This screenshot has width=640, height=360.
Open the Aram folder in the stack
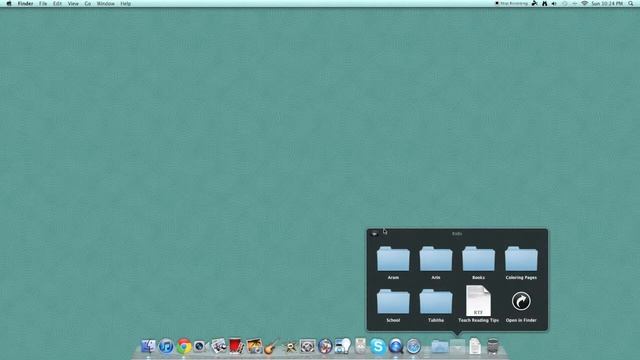coord(393,259)
